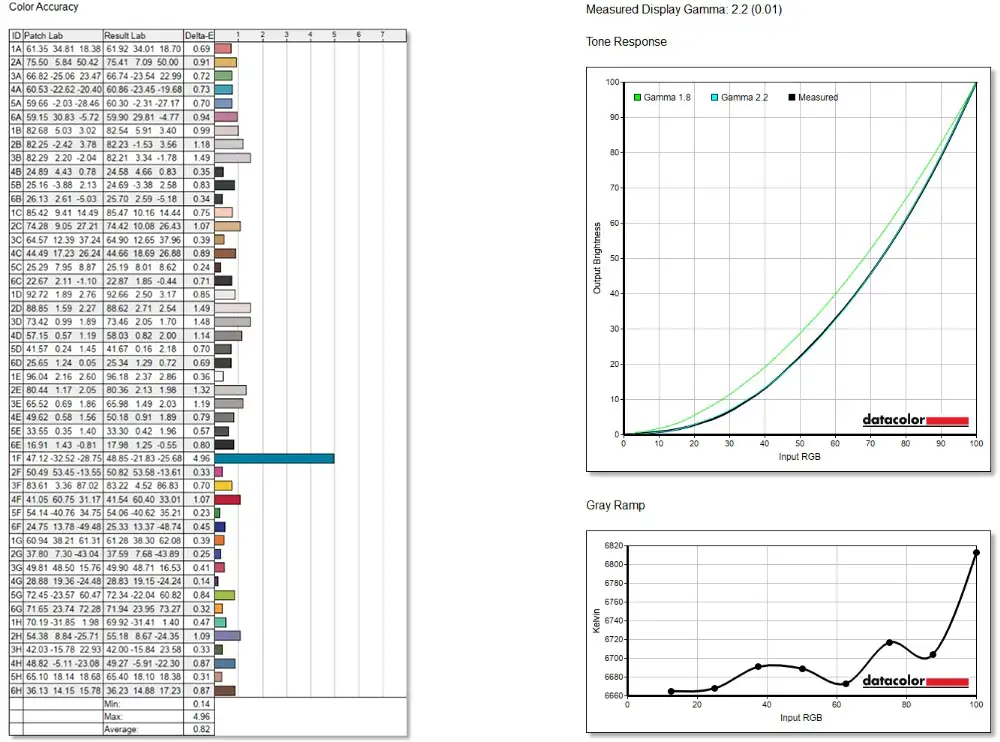
Task: Click the Max Delta-E value 4.96
Action: pos(202,716)
